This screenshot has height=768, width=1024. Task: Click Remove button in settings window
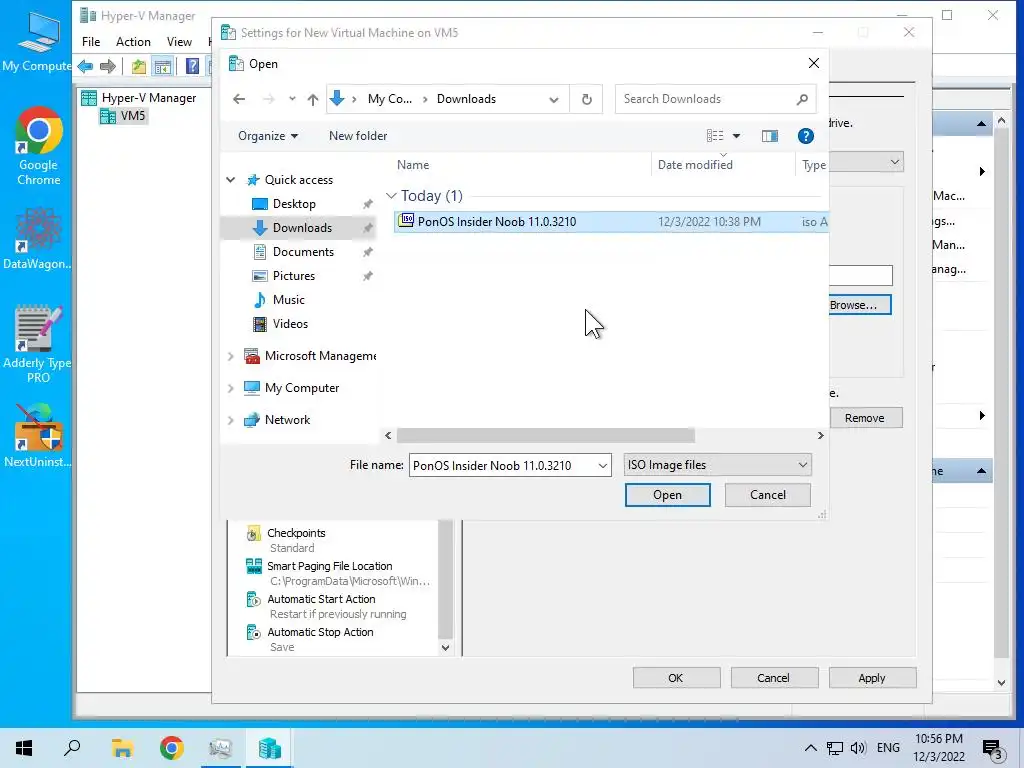pyautogui.click(x=865, y=418)
